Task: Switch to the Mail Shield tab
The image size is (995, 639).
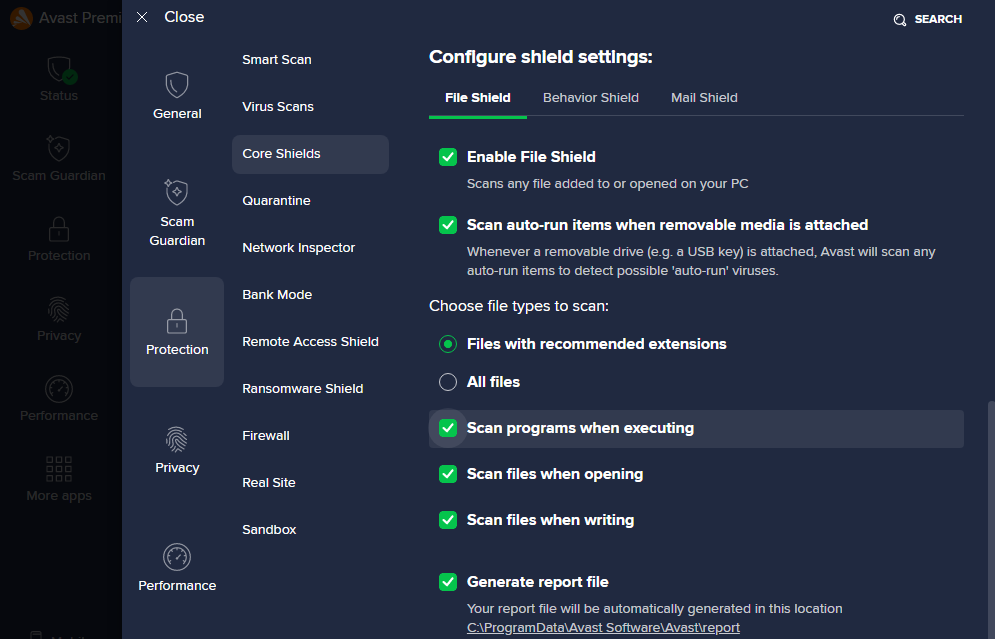Action: 704,98
